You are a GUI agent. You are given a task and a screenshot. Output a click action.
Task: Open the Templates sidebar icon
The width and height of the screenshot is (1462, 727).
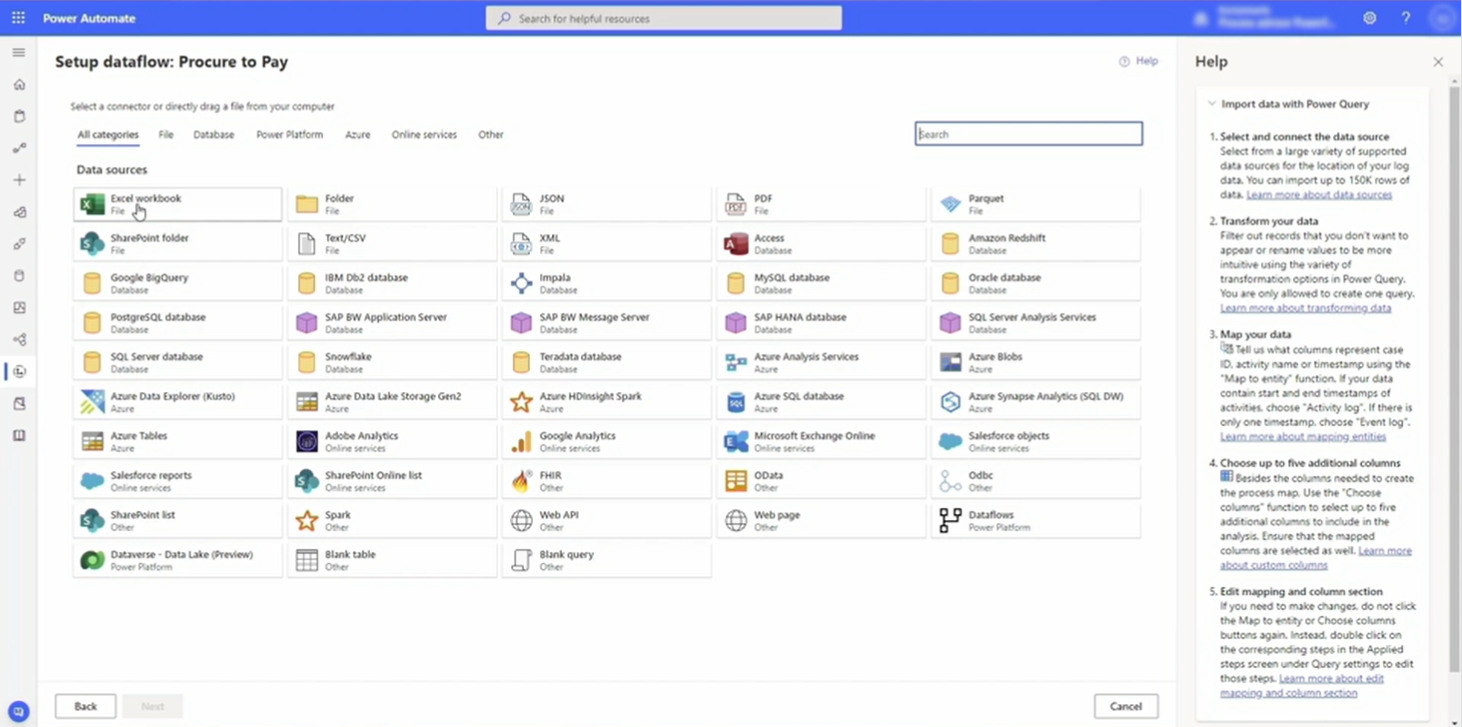[x=18, y=212]
